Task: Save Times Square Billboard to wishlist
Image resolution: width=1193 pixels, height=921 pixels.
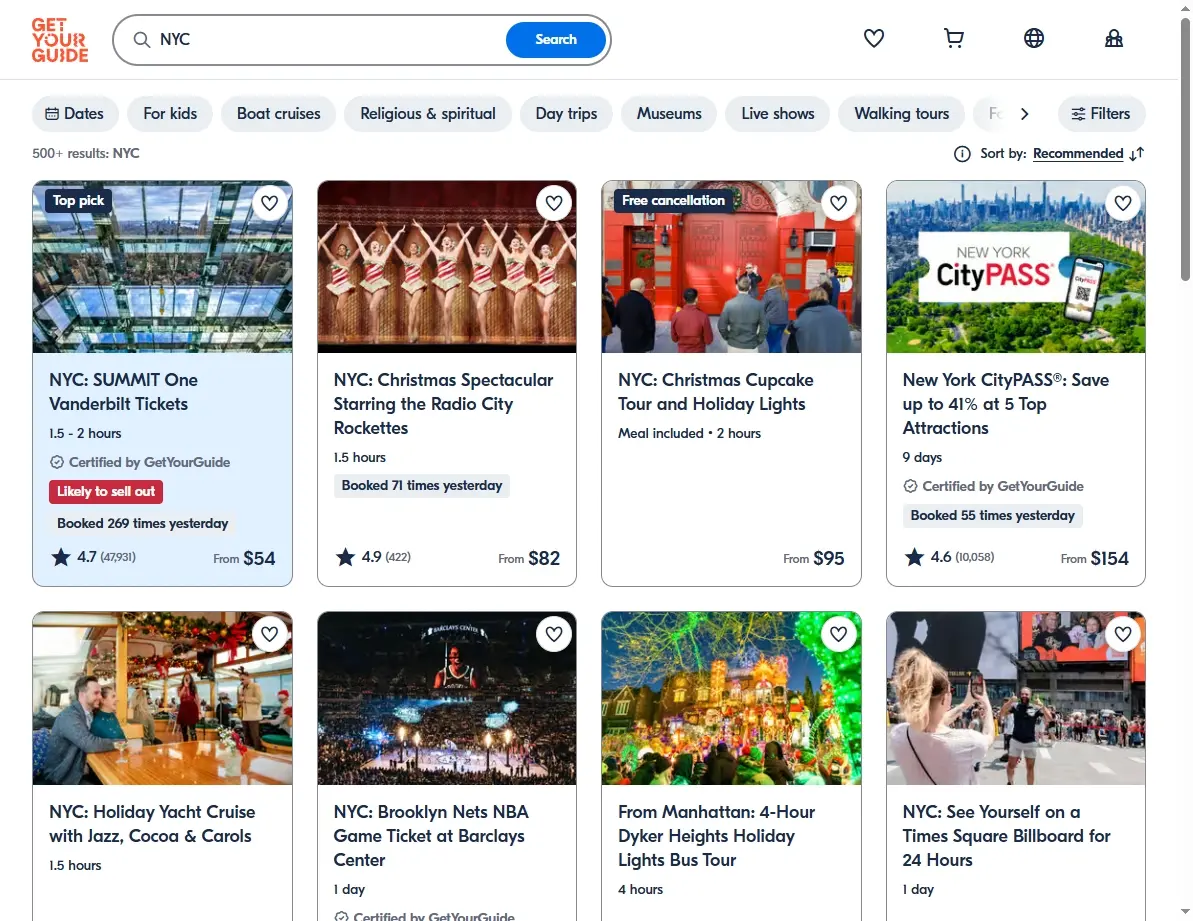Action: pos(1123,634)
